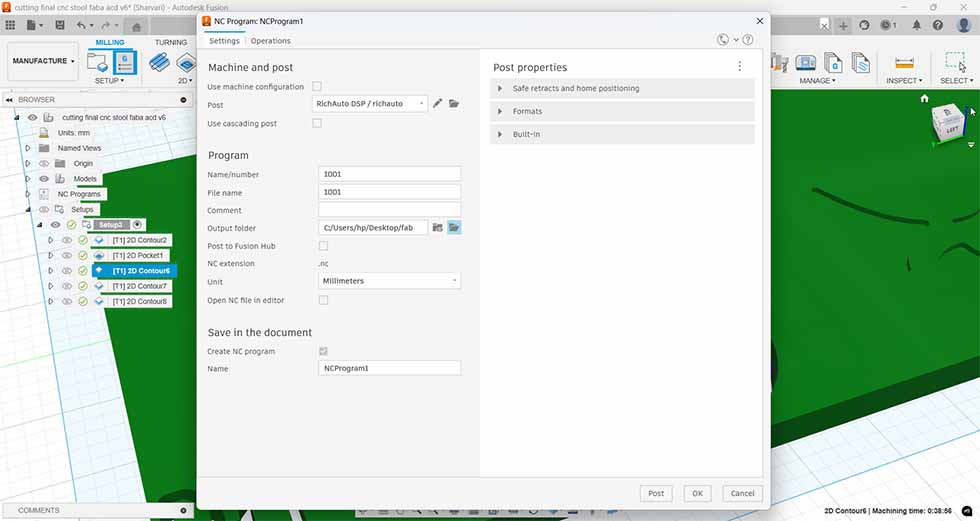Open the Machine Library icon
Image resolution: width=980 pixels, height=521 pixels.
(806, 62)
